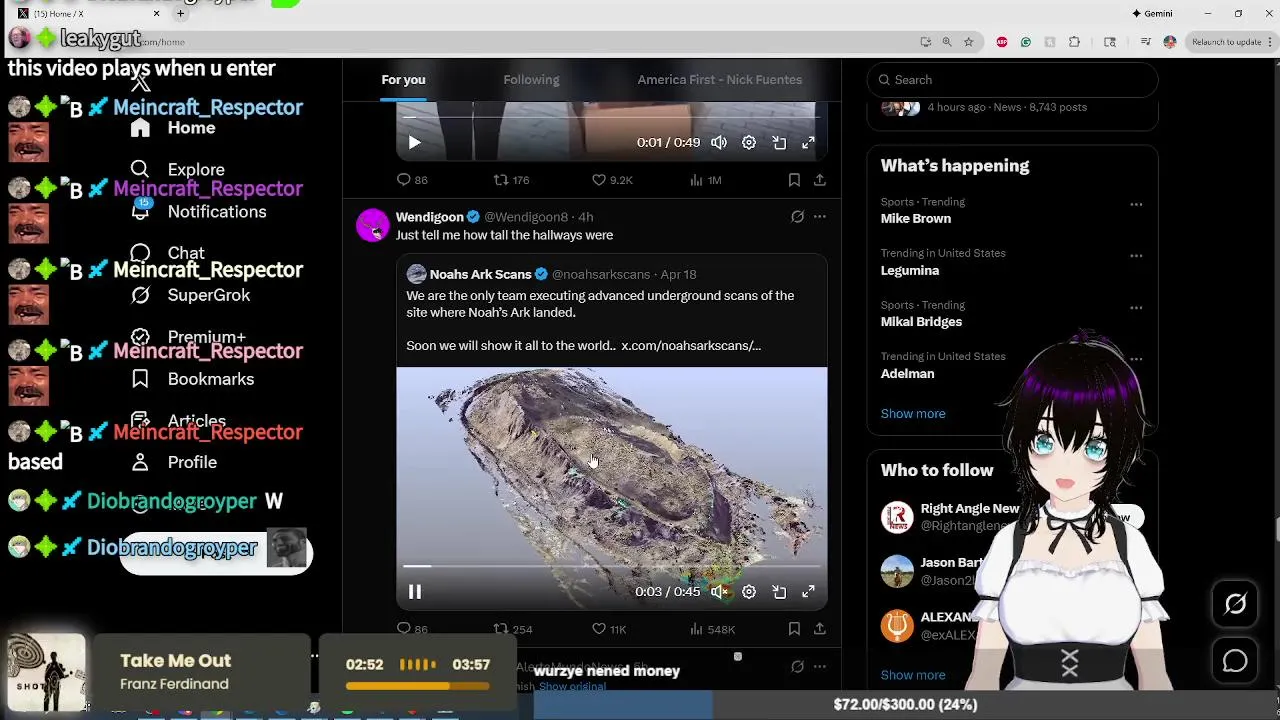Click the Grammarly extension icon
The width and height of the screenshot is (1280, 720).
[x=1026, y=42]
